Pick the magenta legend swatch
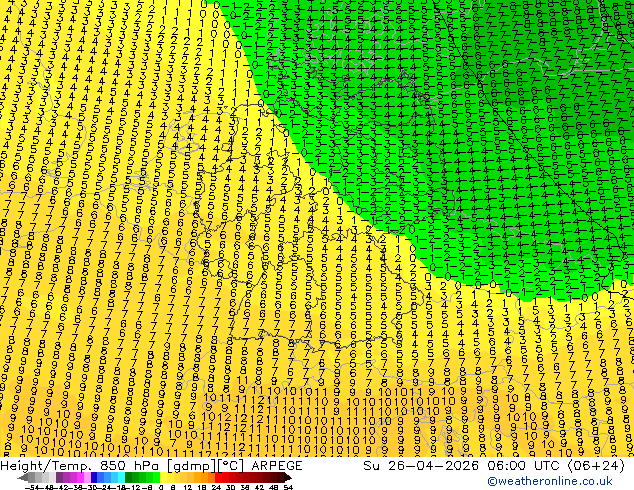The height and width of the screenshot is (490, 634). tap(80, 477)
